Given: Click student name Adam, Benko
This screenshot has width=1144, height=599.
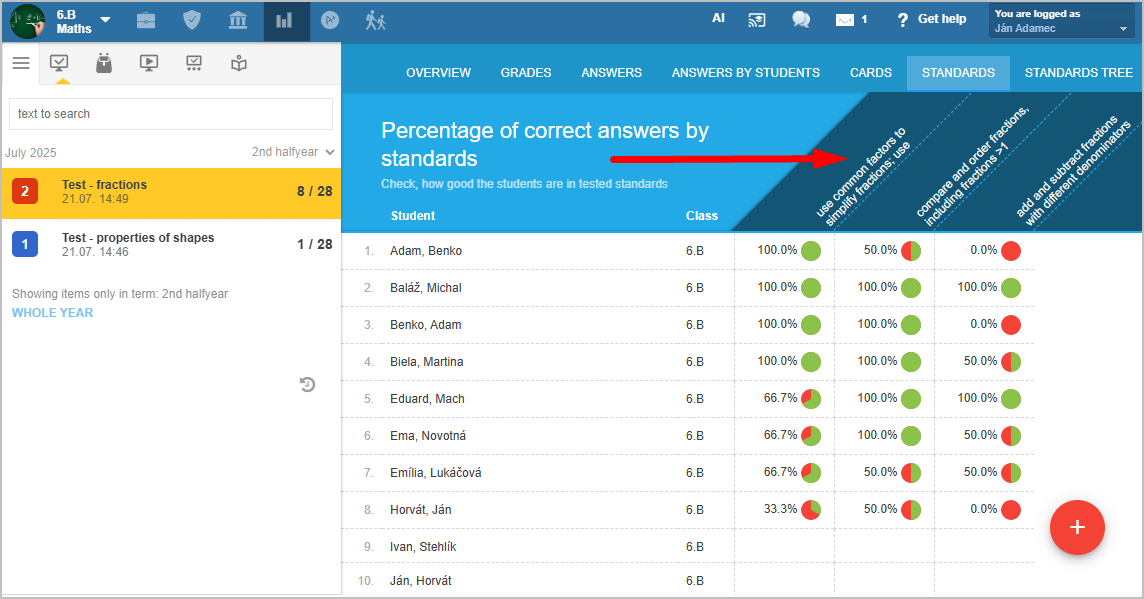Looking at the screenshot, I should pos(426,251).
